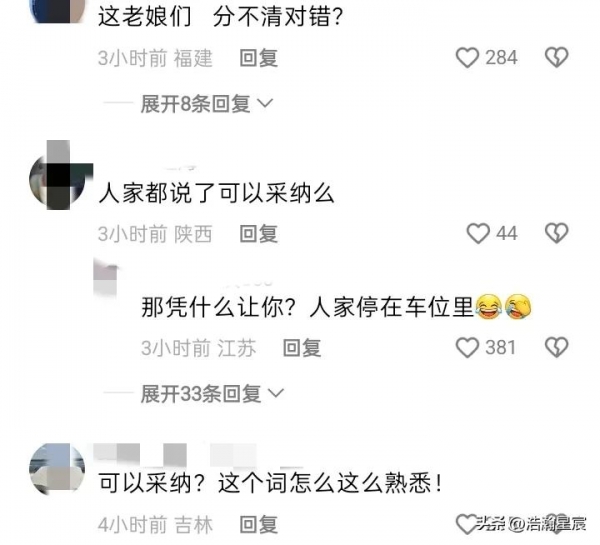Screen dimensions: 600x545
Task: Reply to the Jiangsu comment
Action: (x=302, y=348)
